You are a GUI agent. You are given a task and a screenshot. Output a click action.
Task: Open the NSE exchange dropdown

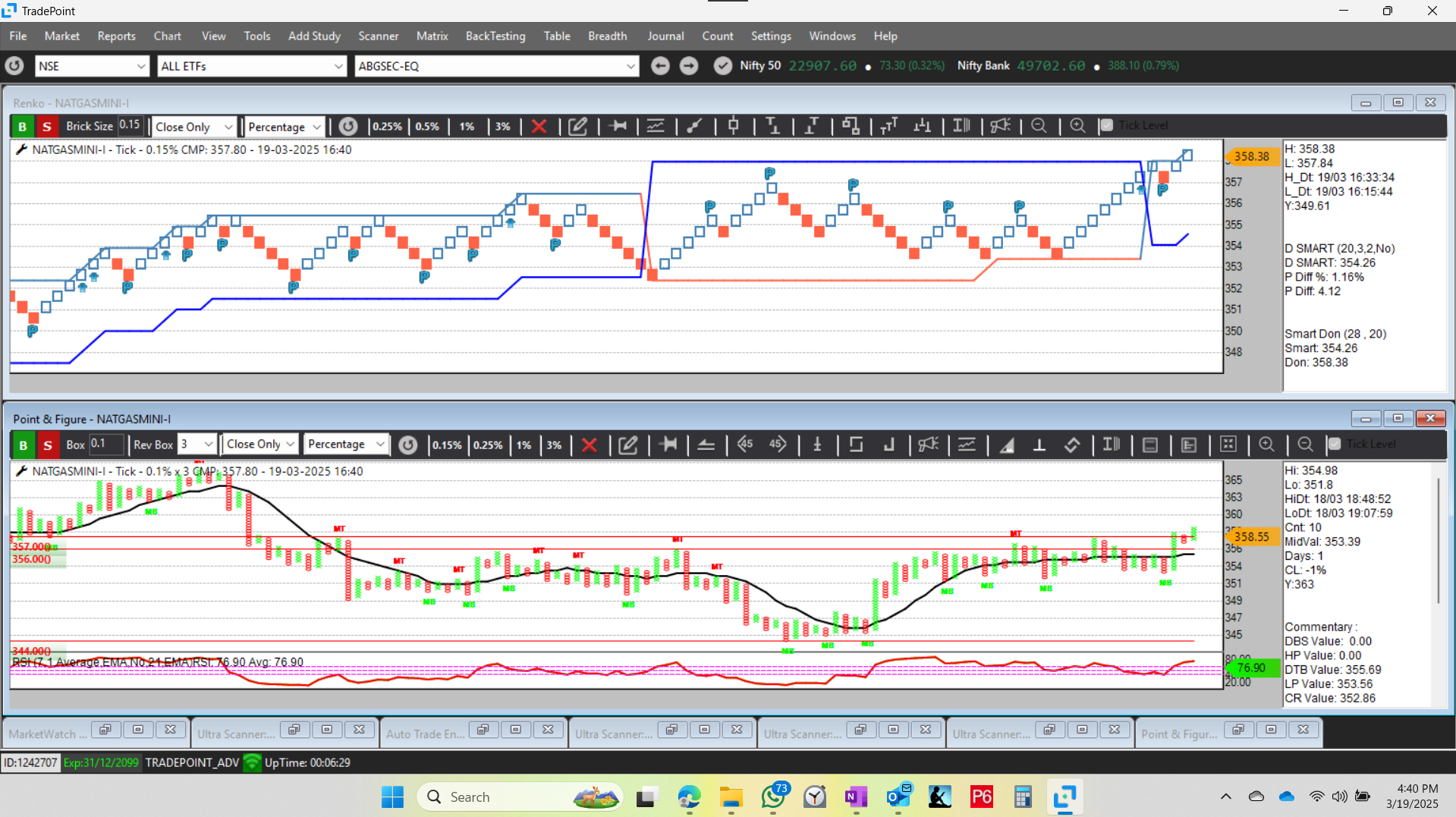point(91,66)
